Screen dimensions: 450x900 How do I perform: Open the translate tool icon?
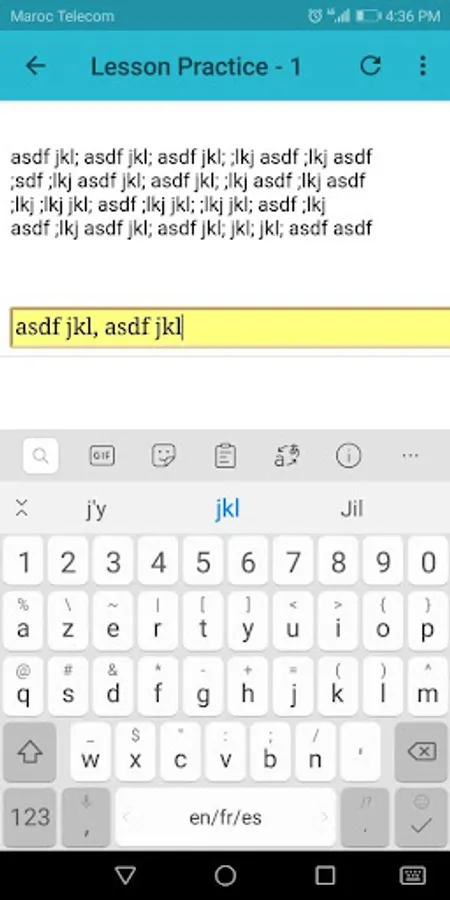click(286, 456)
